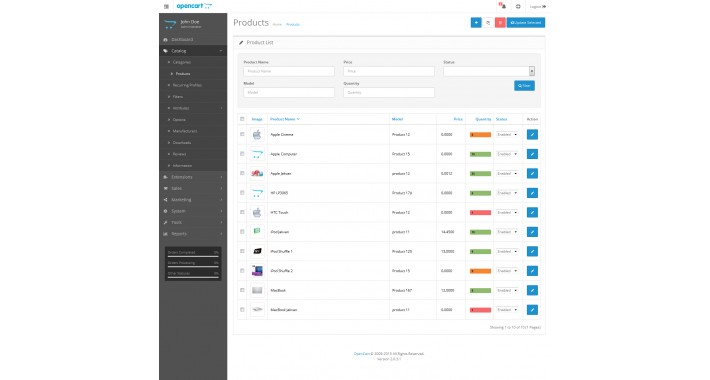The width and height of the screenshot is (710, 380).
Task: Sort by Price column header
Action: point(458,119)
